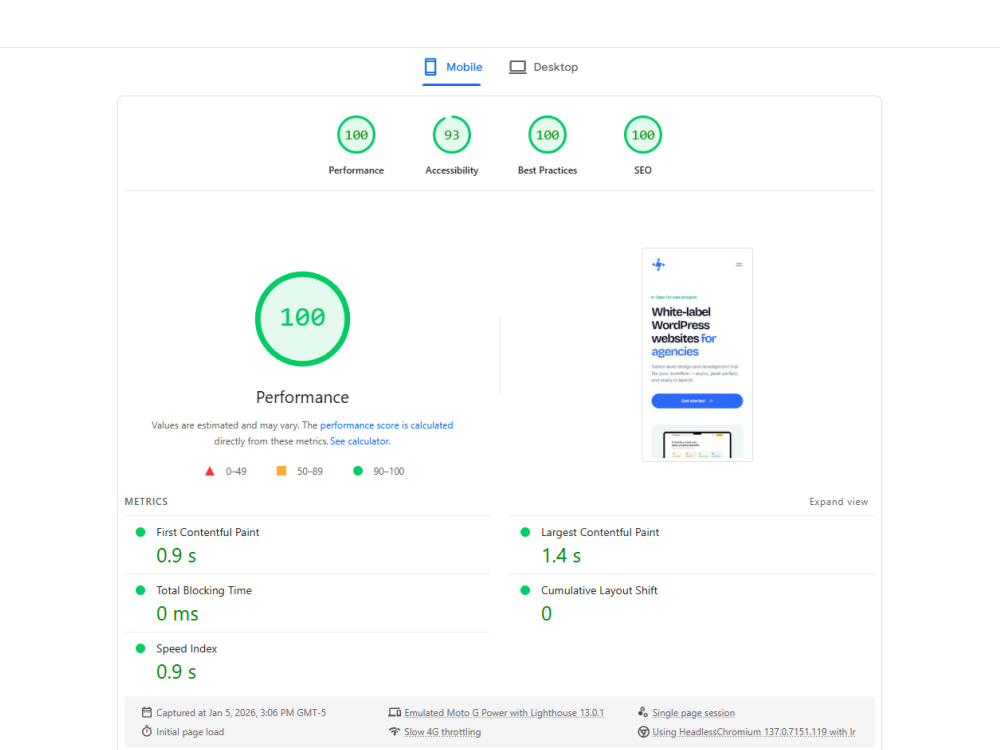Click the Accessibility label
The height and width of the screenshot is (750, 1000).
click(x=452, y=170)
